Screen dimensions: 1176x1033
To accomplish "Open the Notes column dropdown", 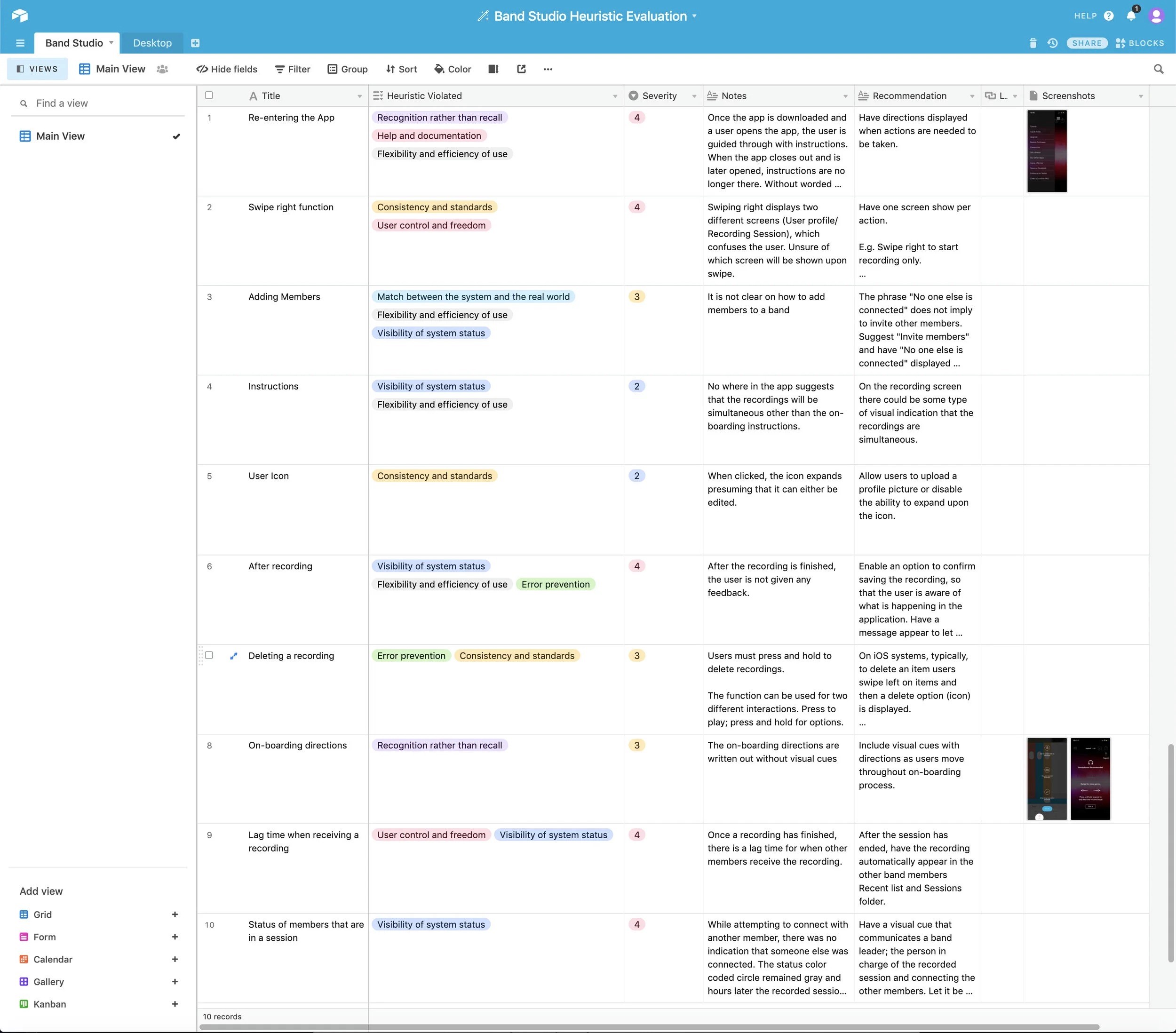I will pos(845,96).
